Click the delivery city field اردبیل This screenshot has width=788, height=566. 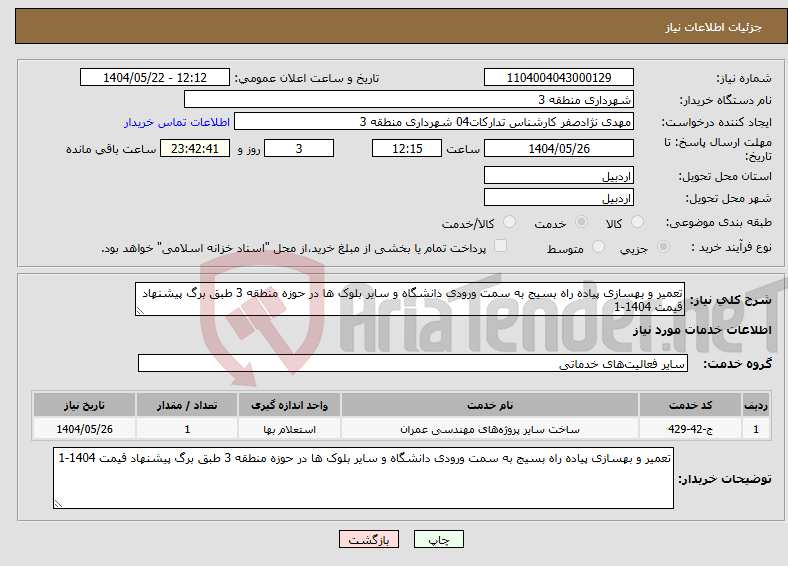[x=559, y=197]
